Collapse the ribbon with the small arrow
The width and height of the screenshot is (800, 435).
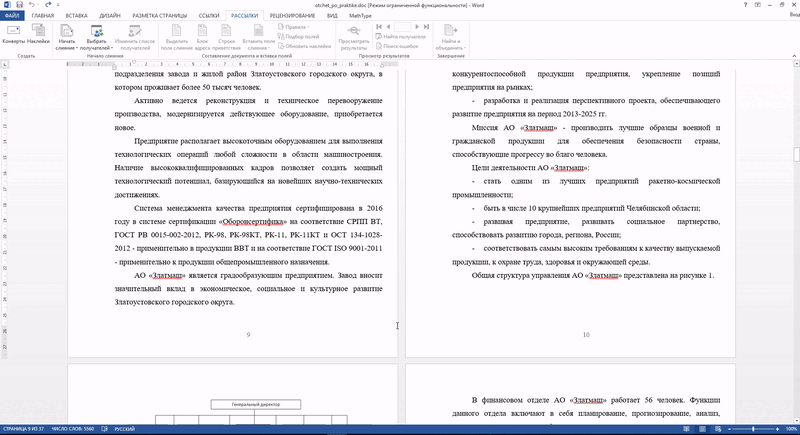[x=794, y=56]
